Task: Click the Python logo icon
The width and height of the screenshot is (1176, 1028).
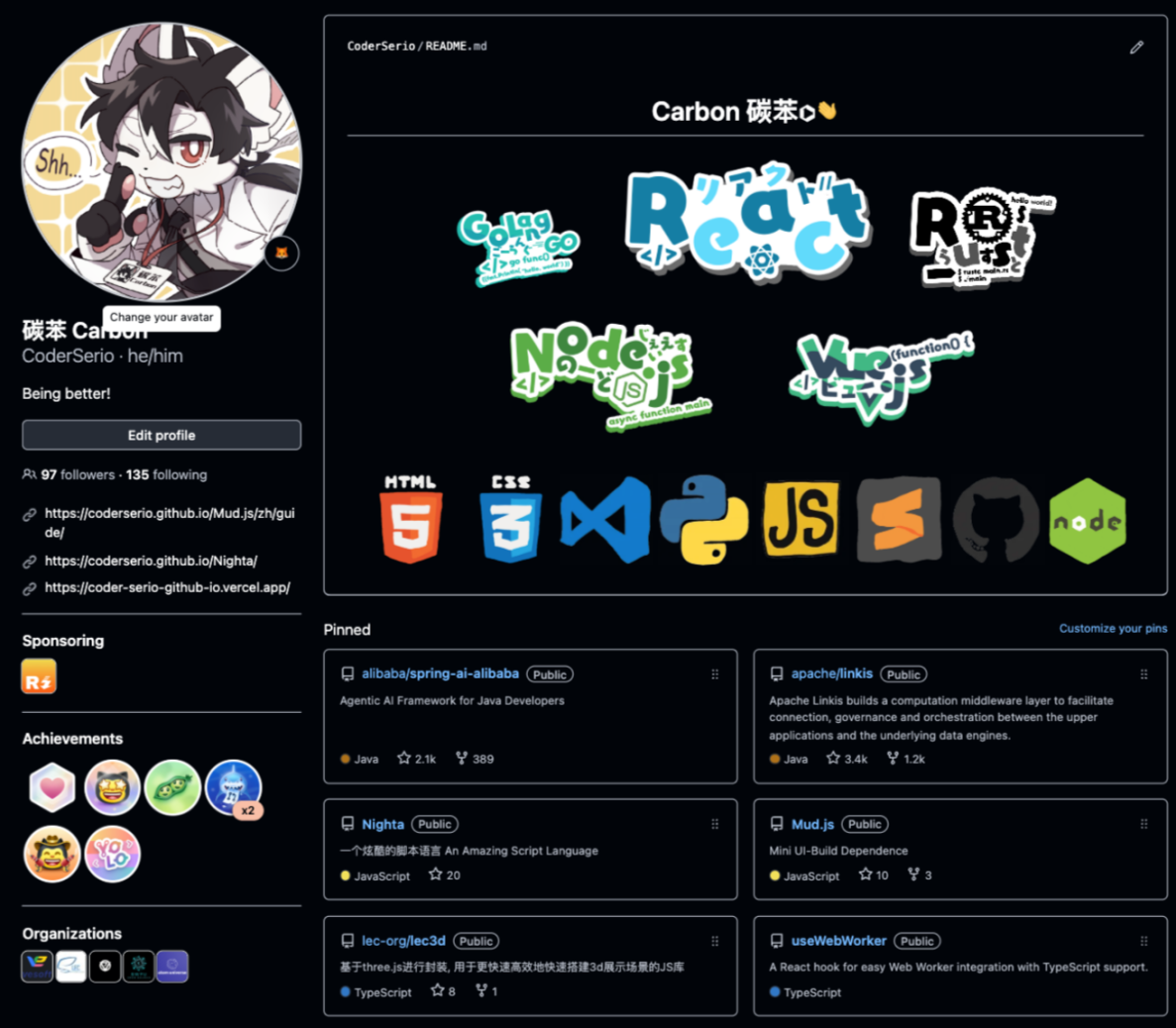Action: [x=703, y=519]
